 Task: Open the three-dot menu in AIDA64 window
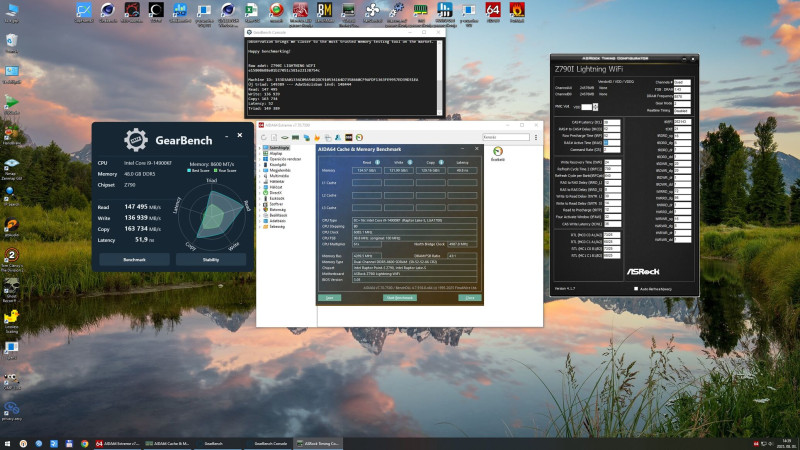click(536, 137)
